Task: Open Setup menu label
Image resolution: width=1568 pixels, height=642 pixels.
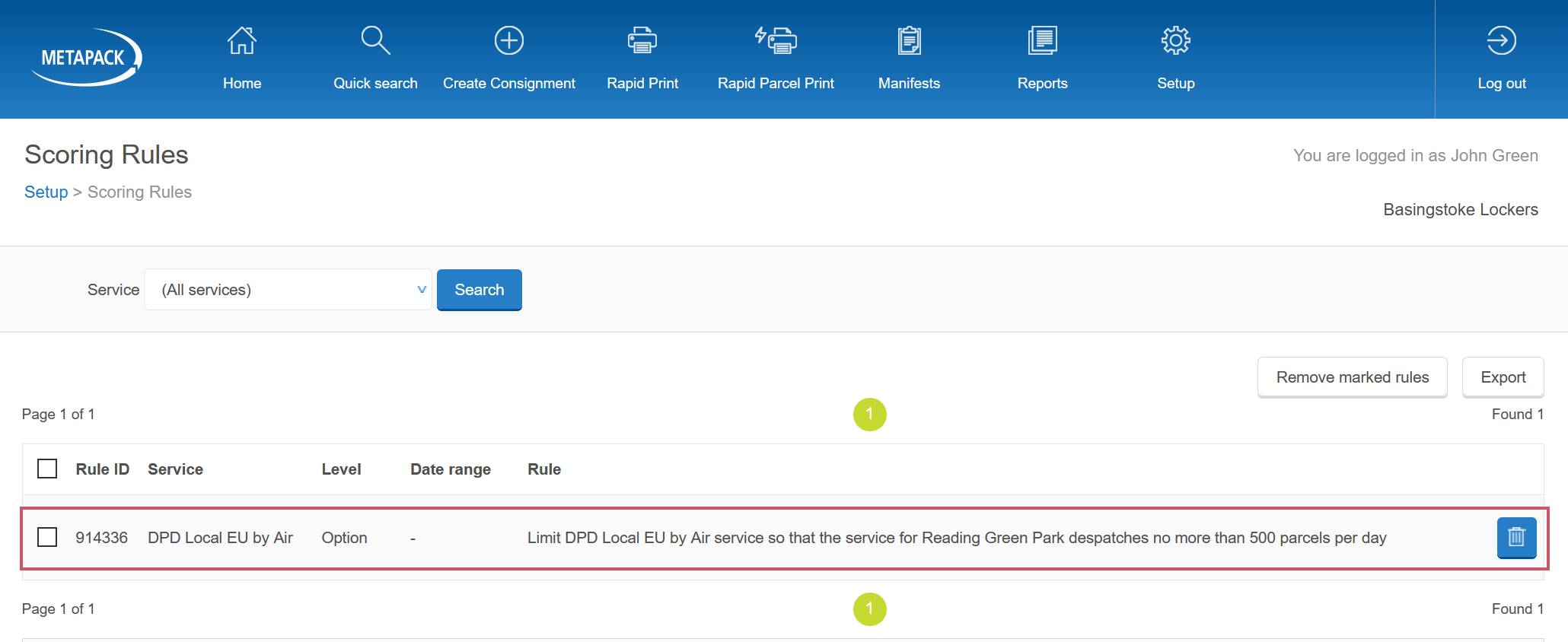Action: pyautogui.click(x=1176, y=84)
